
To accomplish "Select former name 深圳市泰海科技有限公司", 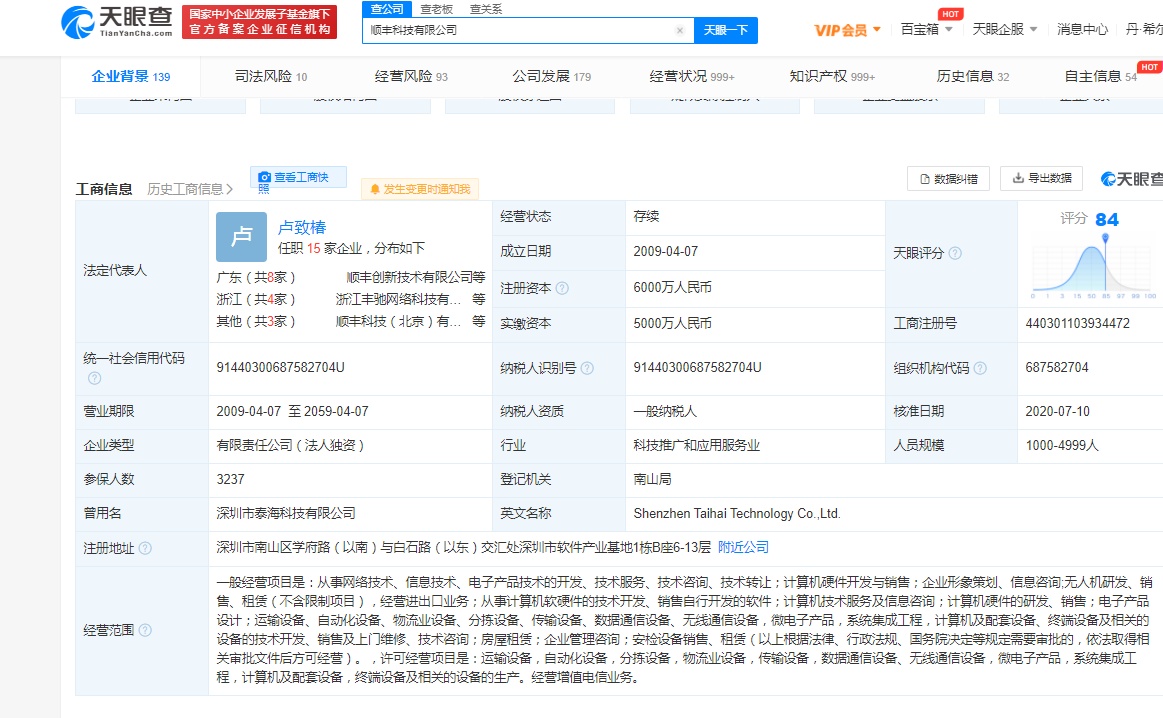I will [286, 513].
